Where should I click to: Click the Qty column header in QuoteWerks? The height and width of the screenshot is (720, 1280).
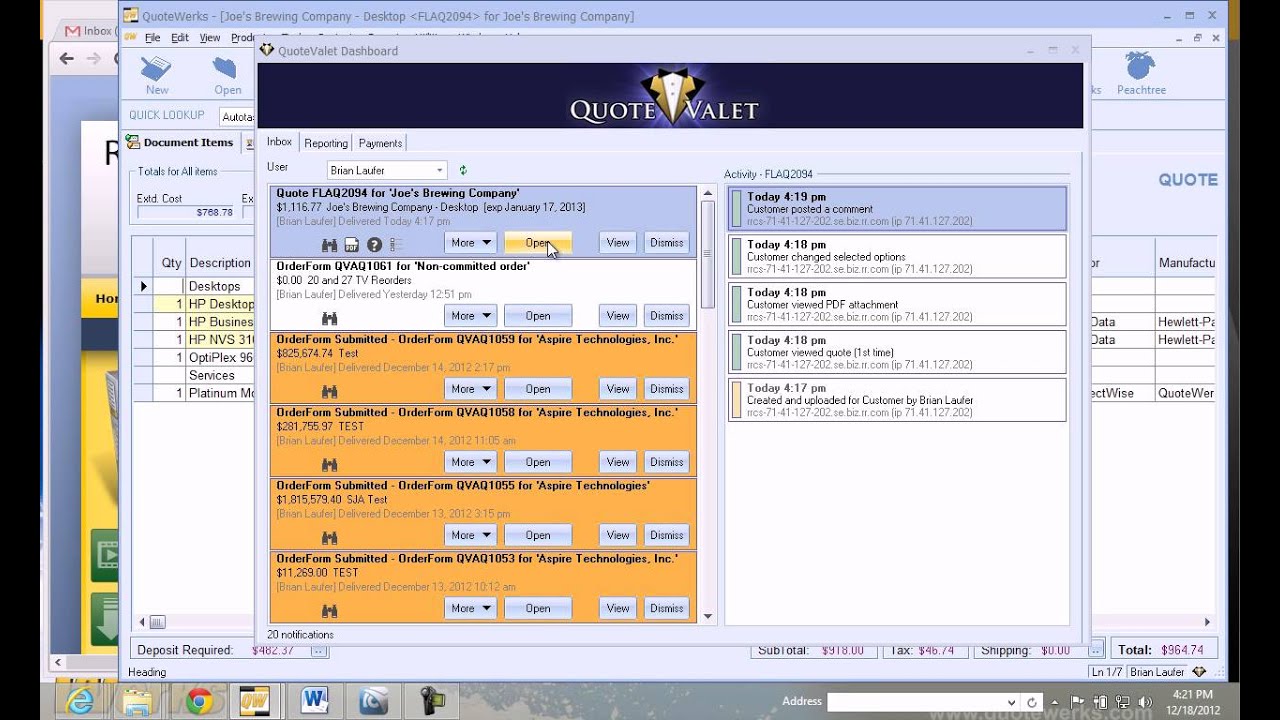[x=171, y=263]
